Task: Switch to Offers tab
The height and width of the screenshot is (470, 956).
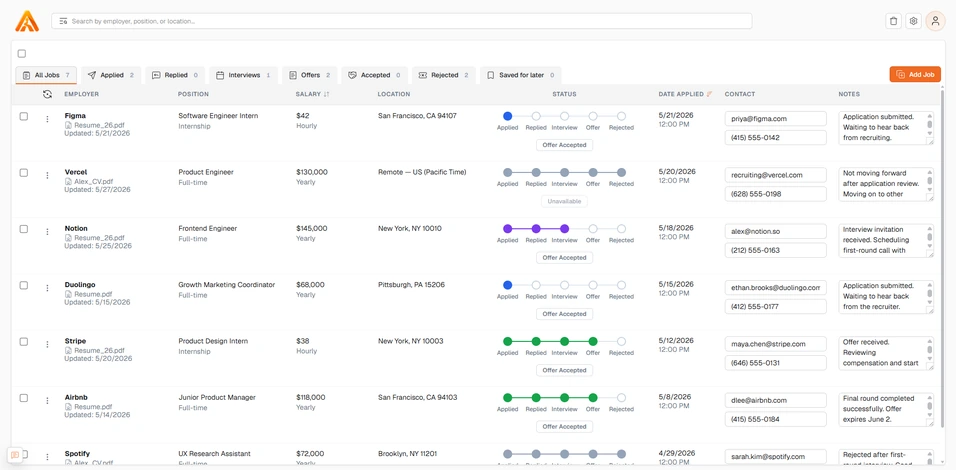Action: point(309,75)
